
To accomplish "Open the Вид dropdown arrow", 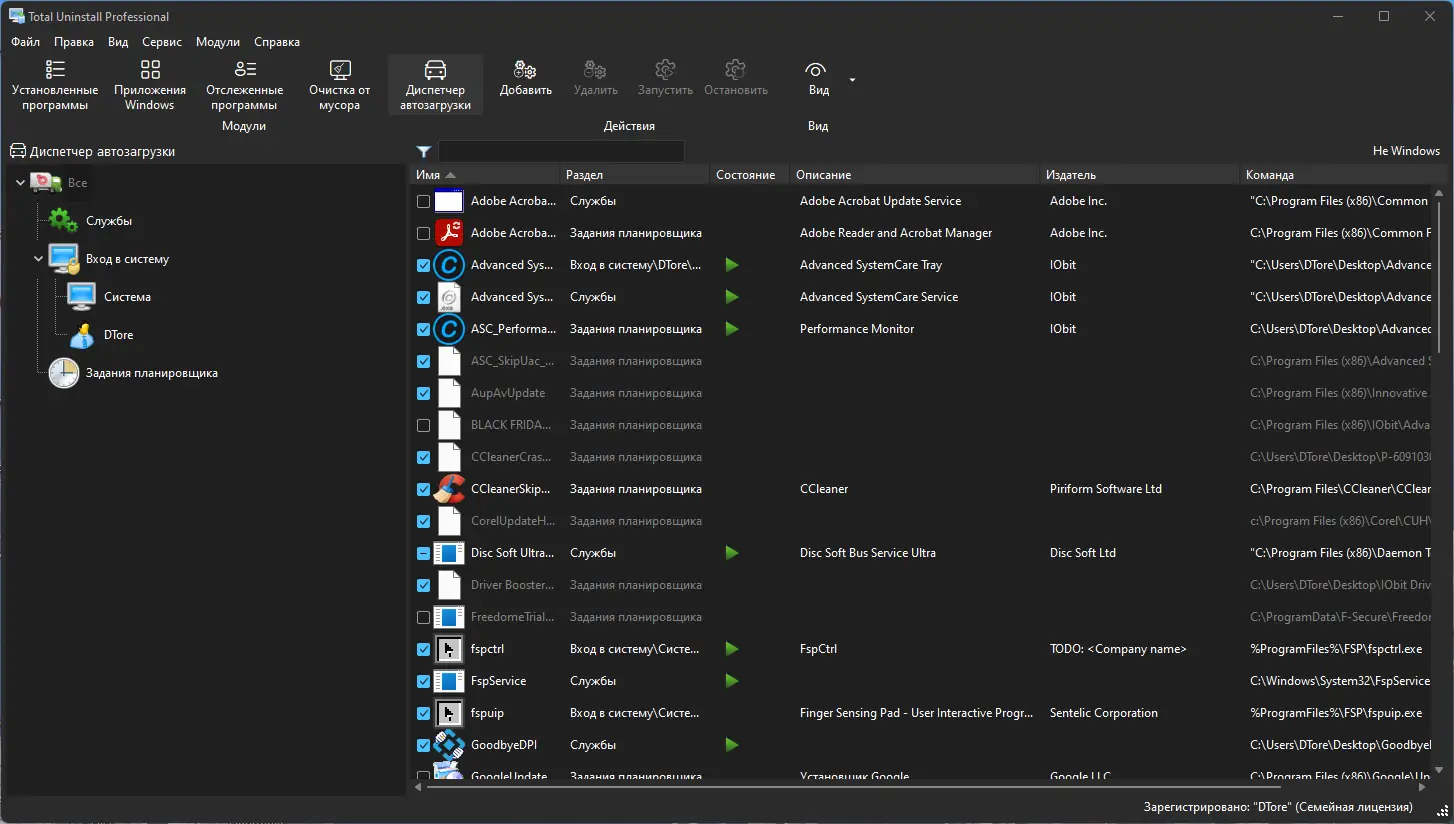I will click(x=852, y=79).
